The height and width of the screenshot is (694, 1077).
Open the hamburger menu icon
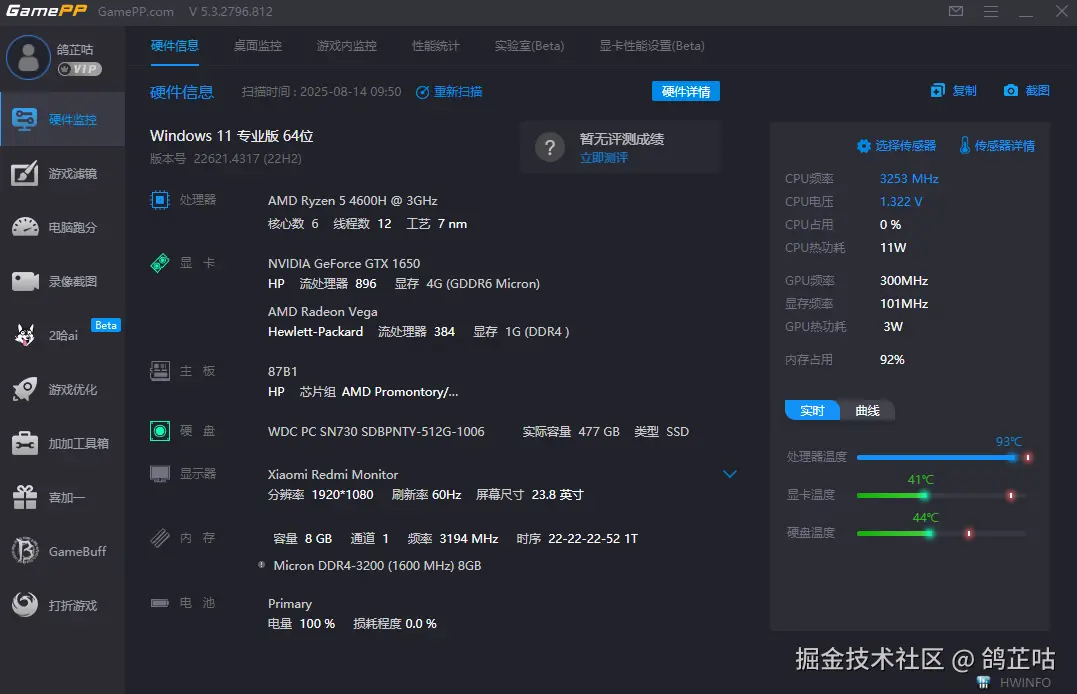(x=990, y=11)
